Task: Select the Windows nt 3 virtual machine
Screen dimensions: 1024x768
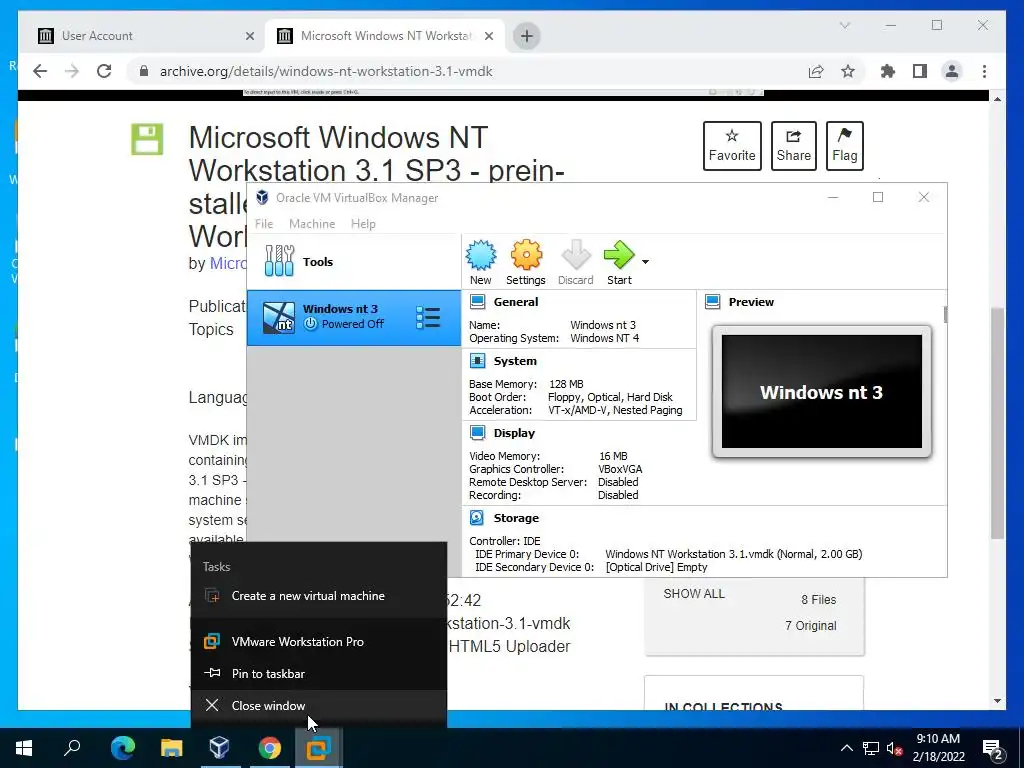Action: pyautogui.click(x=353, y=317)
